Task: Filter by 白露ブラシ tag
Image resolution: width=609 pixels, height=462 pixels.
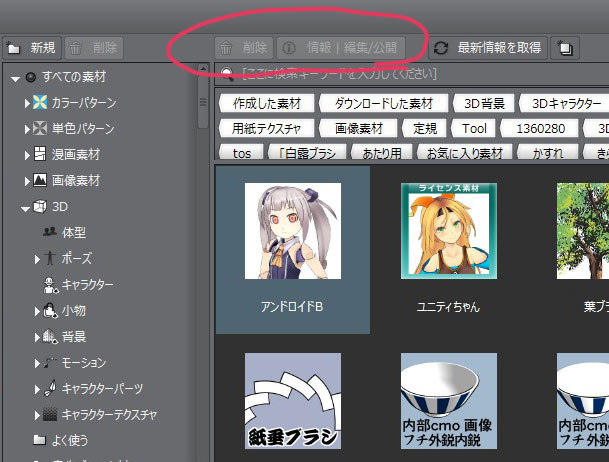Action: click(x=308, y=152)
